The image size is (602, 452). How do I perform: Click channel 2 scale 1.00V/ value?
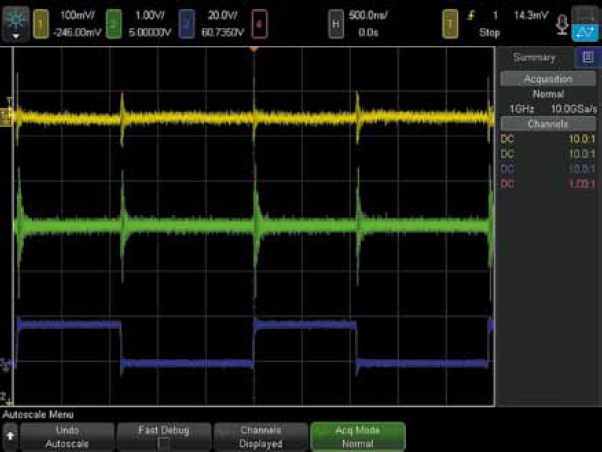150,16
